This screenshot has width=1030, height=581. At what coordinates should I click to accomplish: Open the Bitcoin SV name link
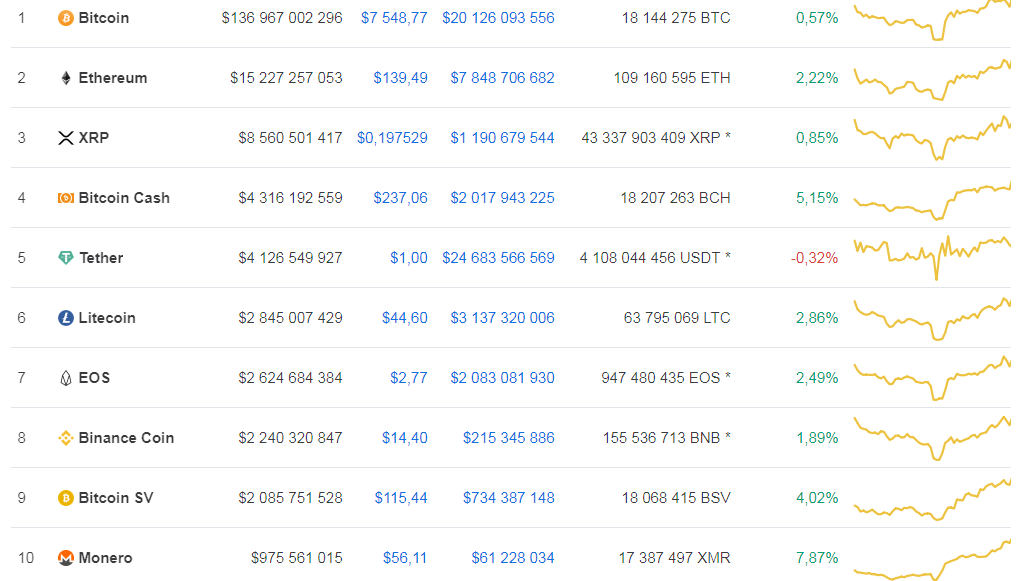pos(116,498)
